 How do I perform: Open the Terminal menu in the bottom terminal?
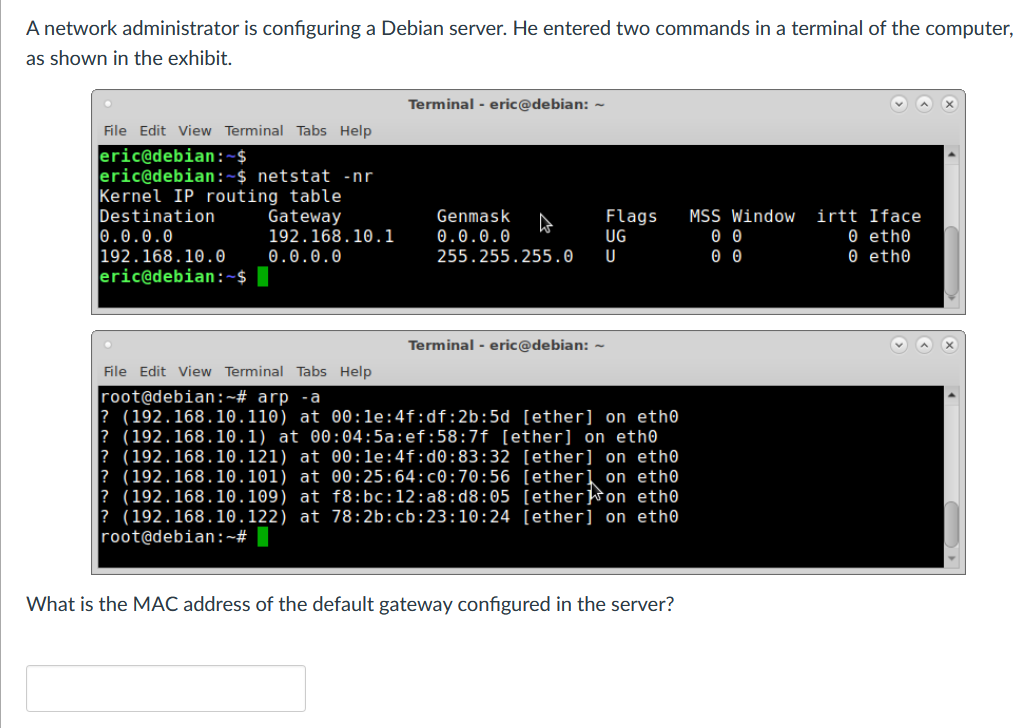(x=254, y=371)
